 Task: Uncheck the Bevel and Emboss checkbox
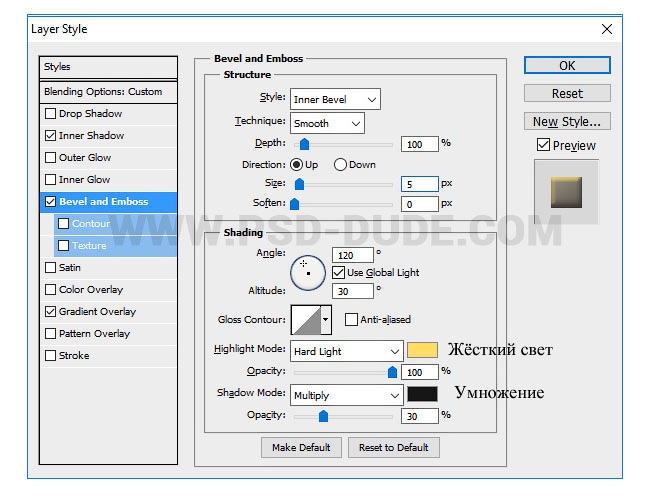[51, 201]
